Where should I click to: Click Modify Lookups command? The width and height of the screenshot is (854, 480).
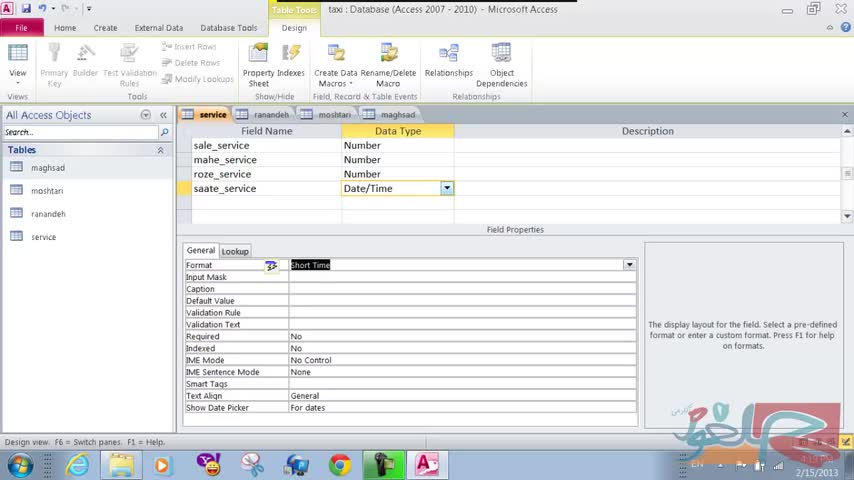tap(197, 80)
